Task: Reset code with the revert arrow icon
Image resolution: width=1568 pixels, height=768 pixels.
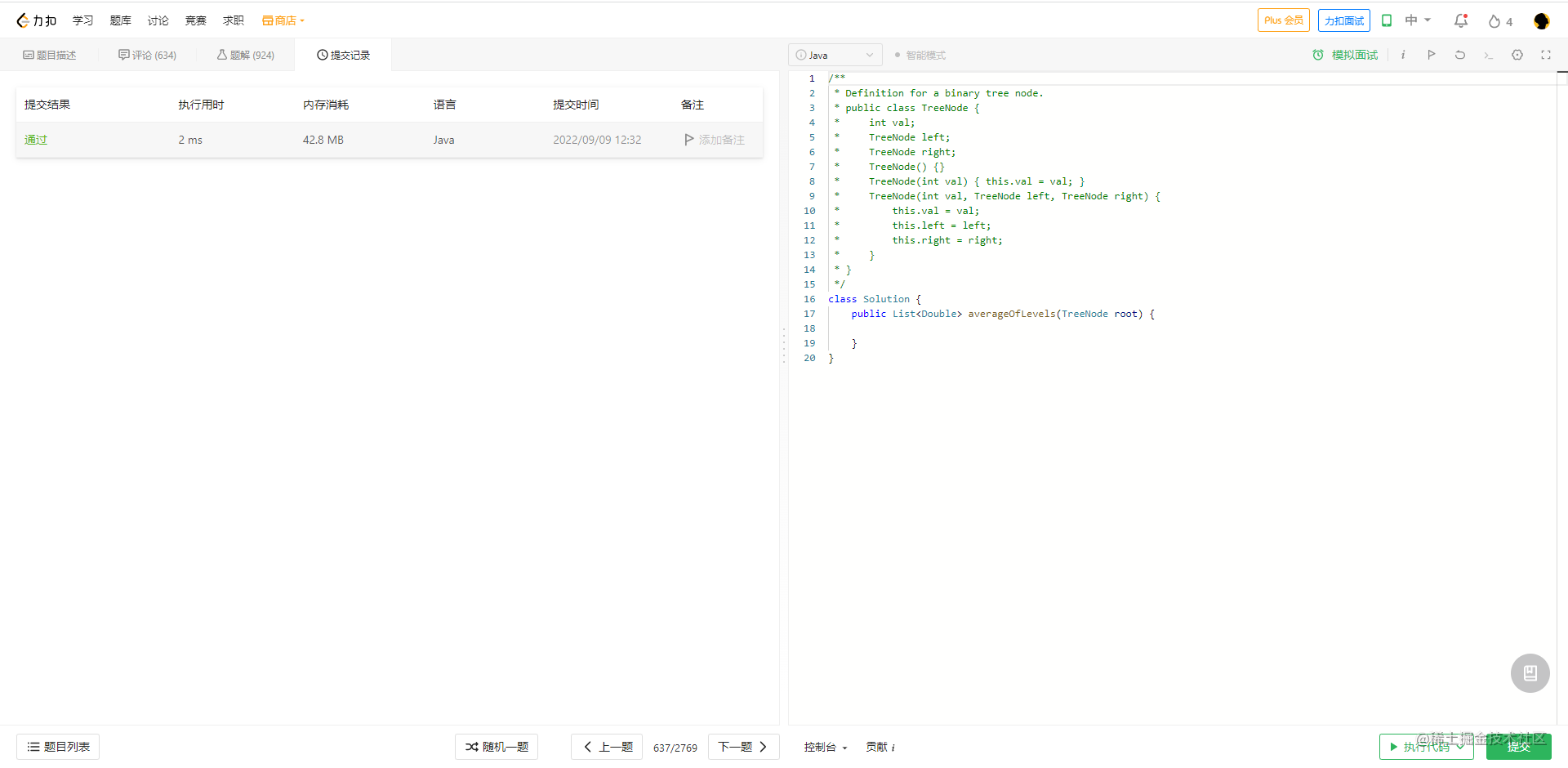Action: tap(1459, 55)
